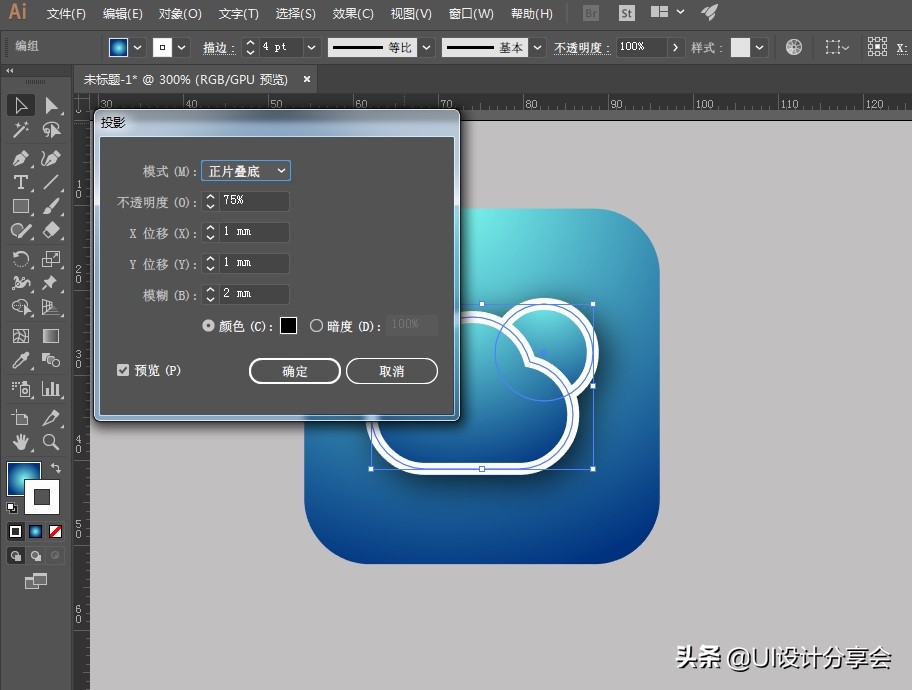912x690 pixels.
Task: Open the 文件(F) menu
Action: pyautogui.click(x=66, y=14)
